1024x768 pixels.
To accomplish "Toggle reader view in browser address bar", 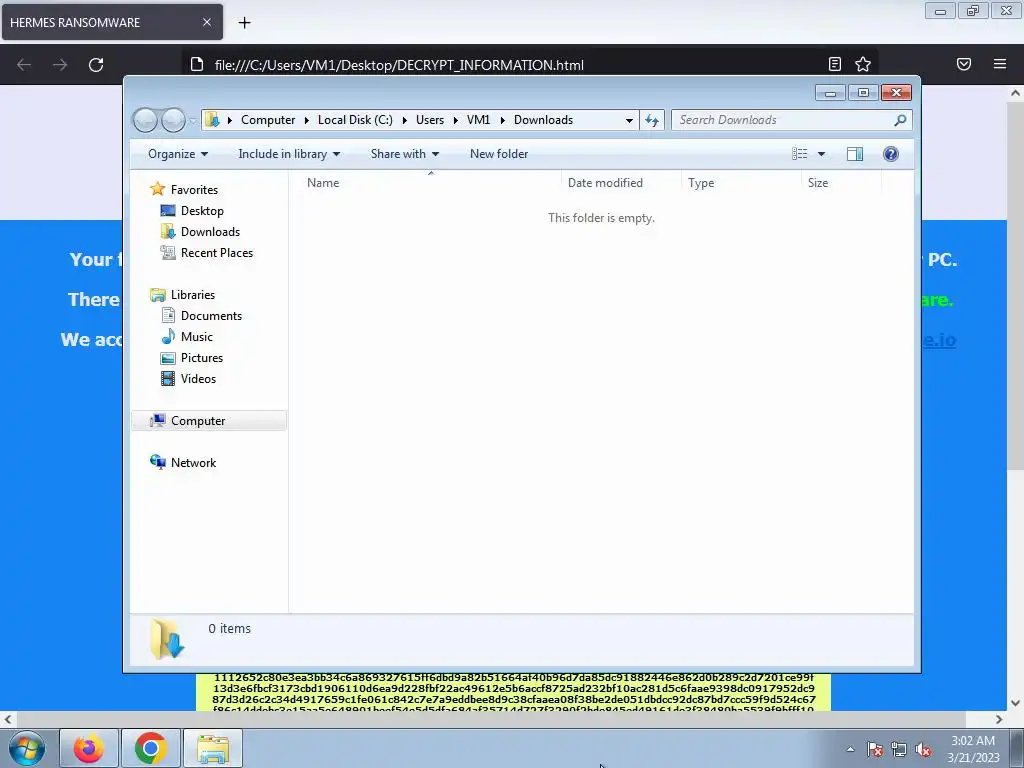I will 835,64.
